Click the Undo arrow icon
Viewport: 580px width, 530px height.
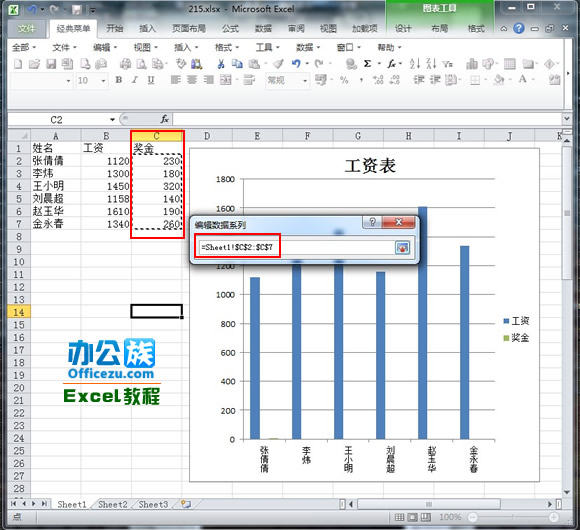(296, 64)
